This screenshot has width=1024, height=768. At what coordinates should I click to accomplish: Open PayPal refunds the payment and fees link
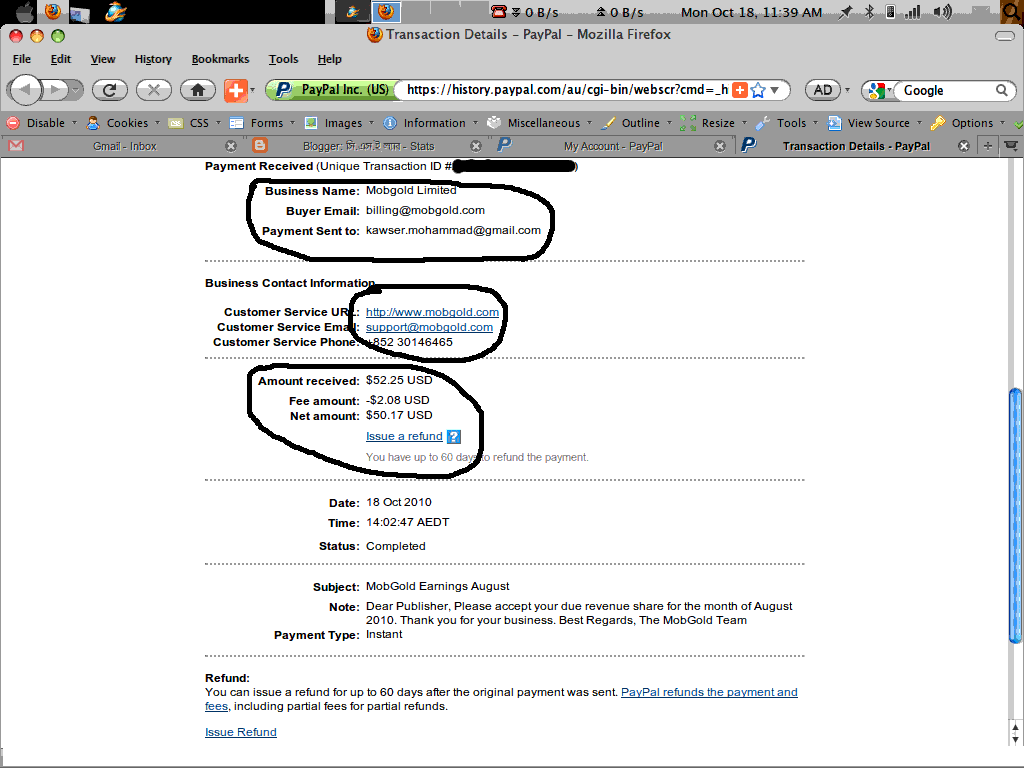709,692
